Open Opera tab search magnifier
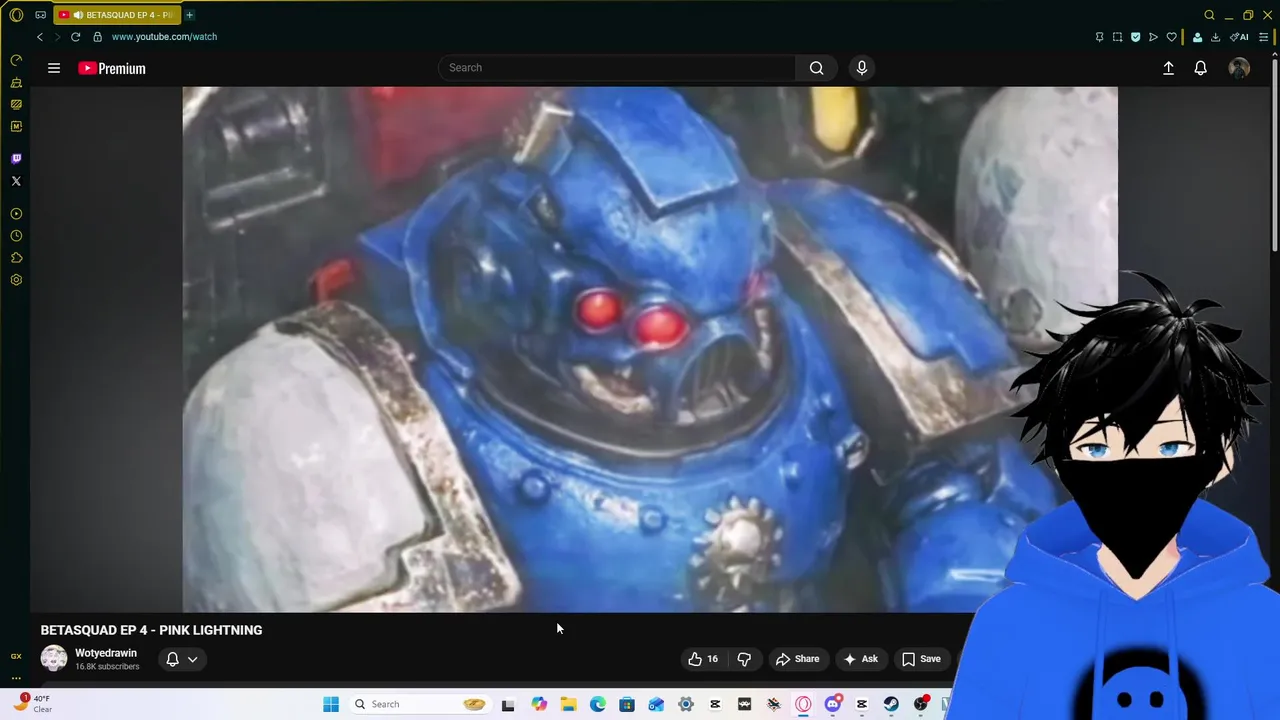Viewport: 1280px width, 720px height. coord(1209,15)
